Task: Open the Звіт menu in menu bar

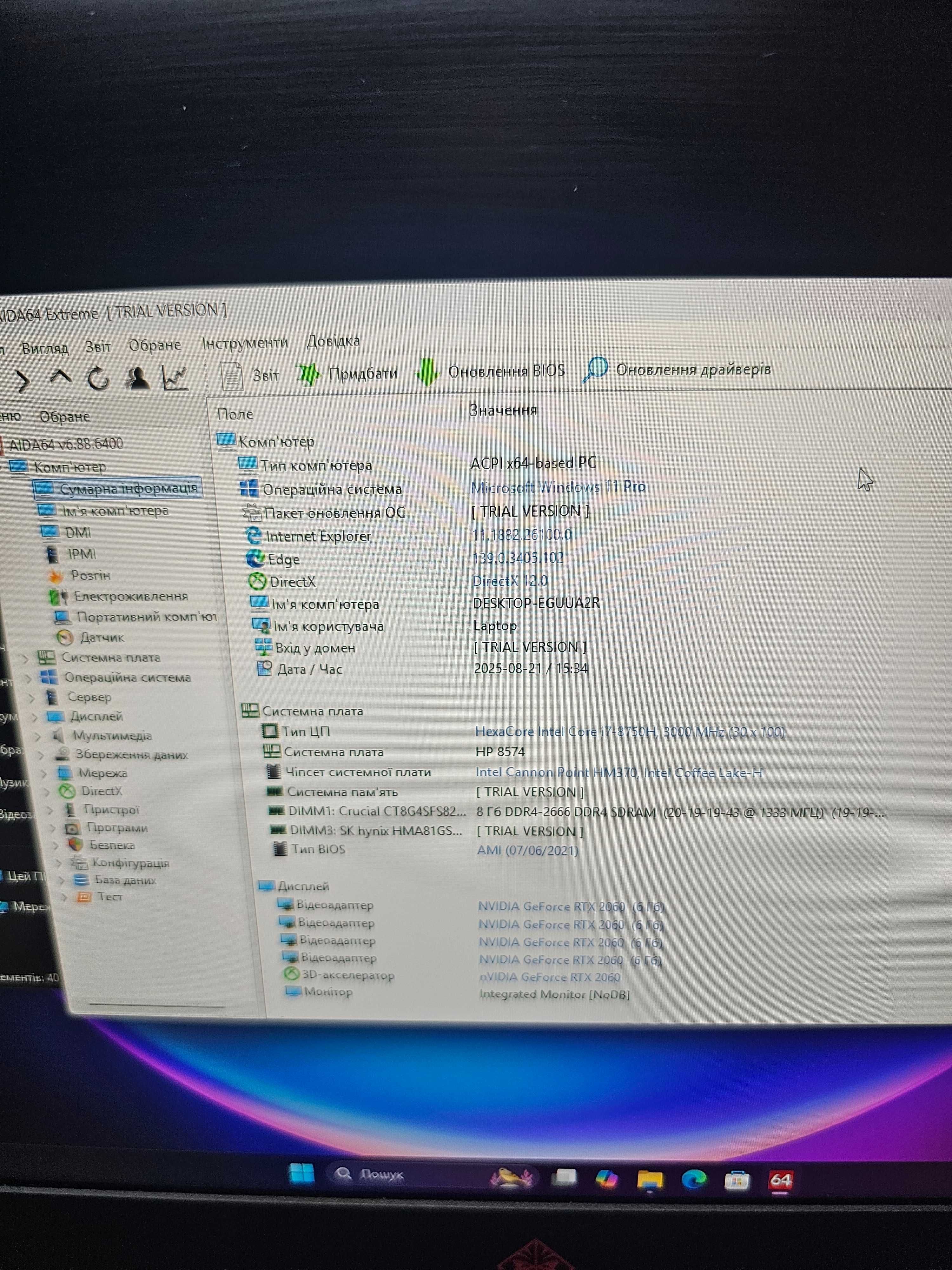Action: 97,347
